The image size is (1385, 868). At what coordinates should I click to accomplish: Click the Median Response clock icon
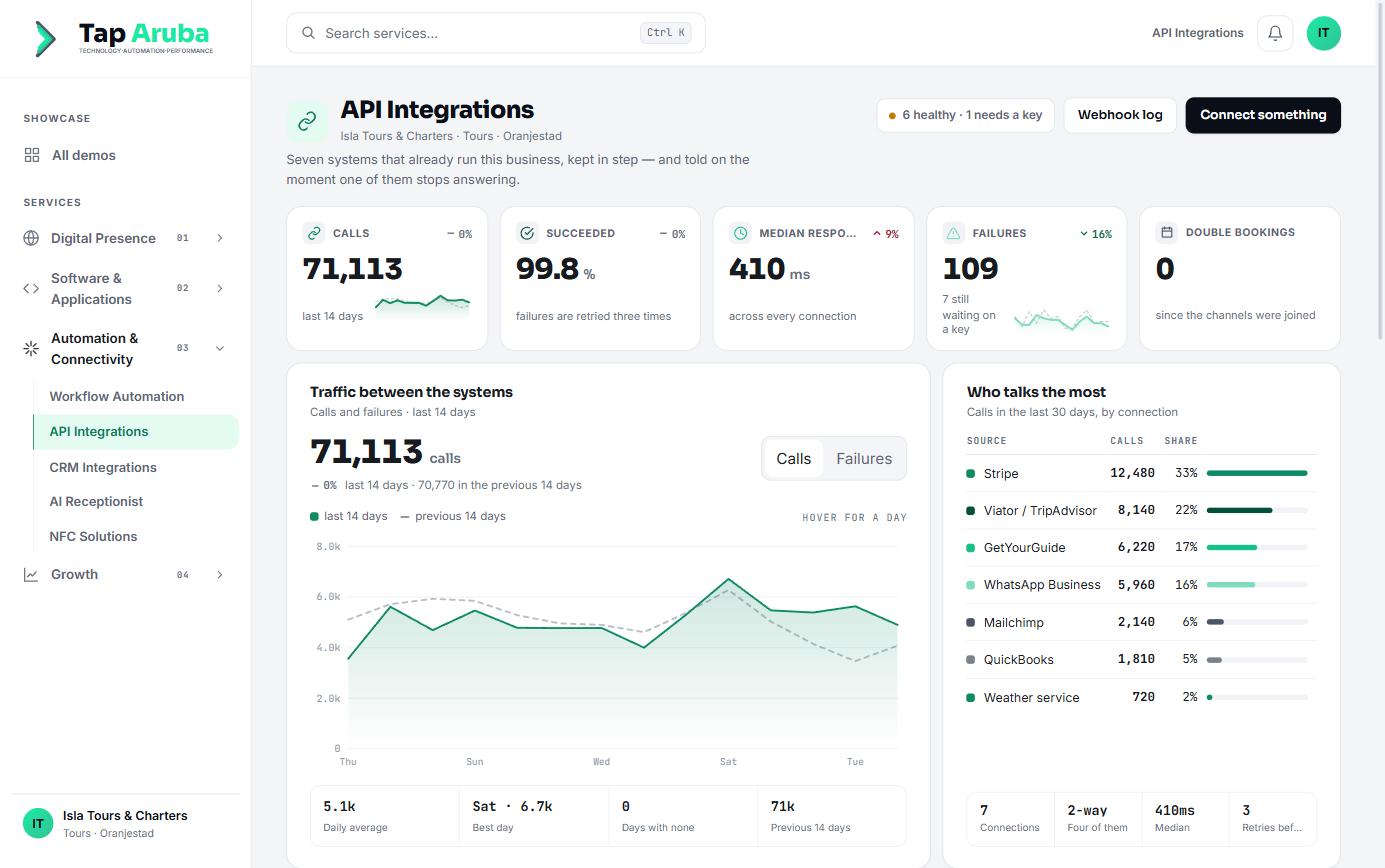740,233
